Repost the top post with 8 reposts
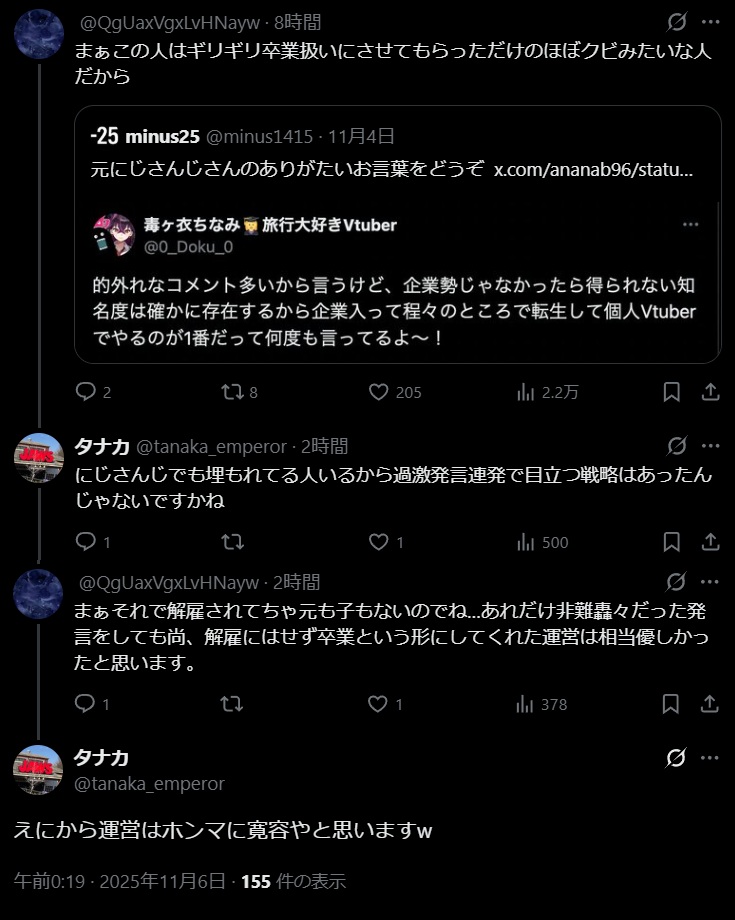Screen dimensions: 735x920 [x=232, y=392]
